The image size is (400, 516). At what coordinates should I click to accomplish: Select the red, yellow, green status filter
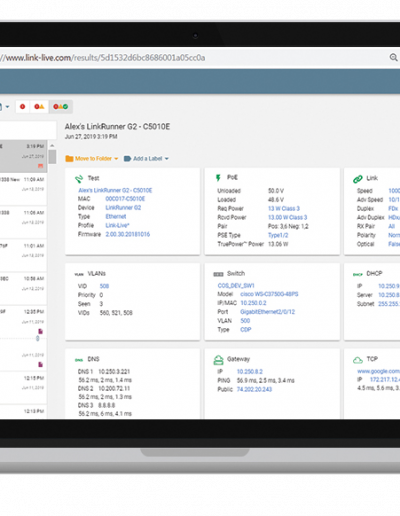[x=61, y=107]
